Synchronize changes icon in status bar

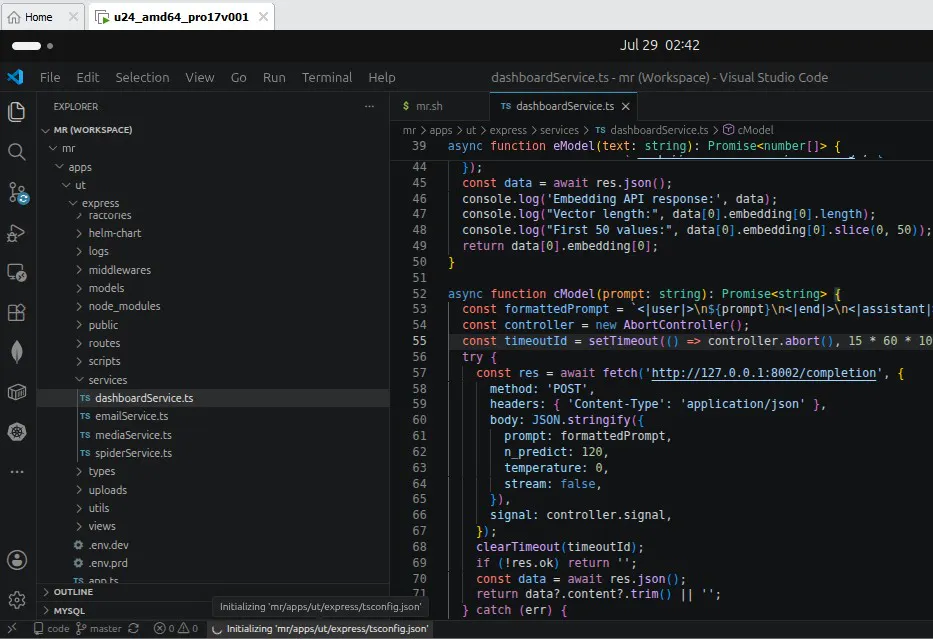(134, 628)
